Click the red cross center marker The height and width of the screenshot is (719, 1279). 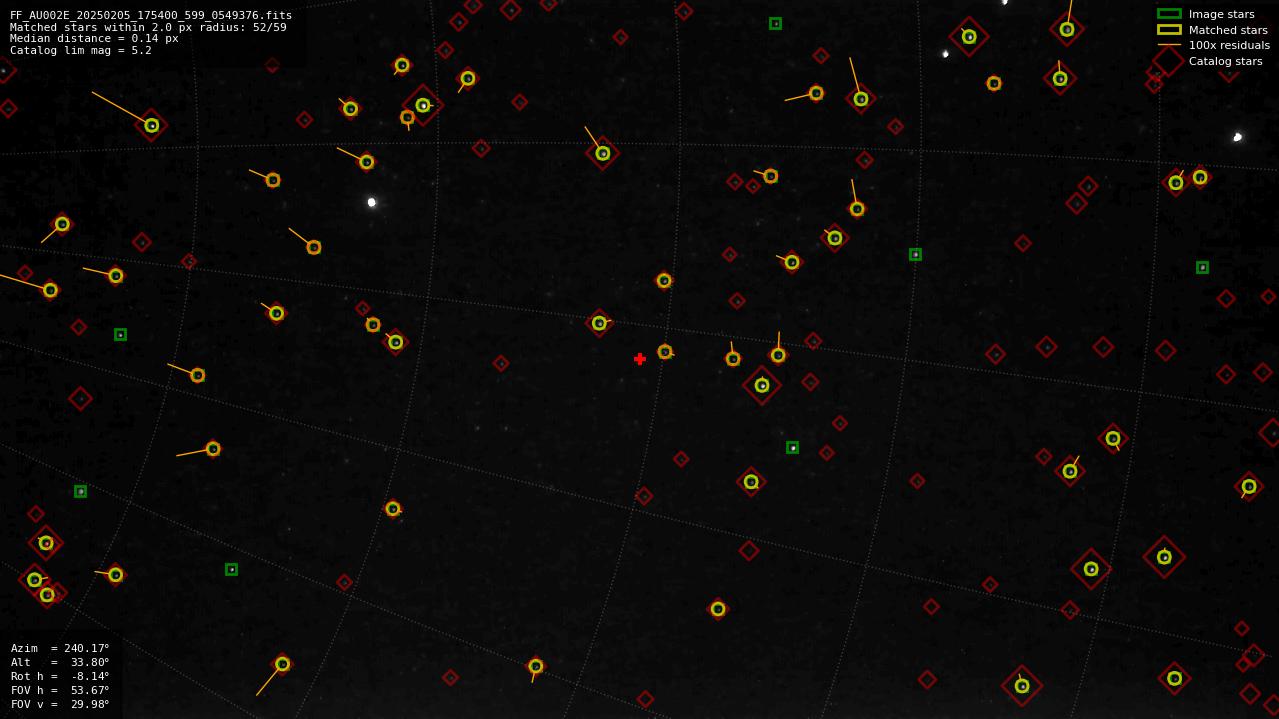tap(640, 359)
